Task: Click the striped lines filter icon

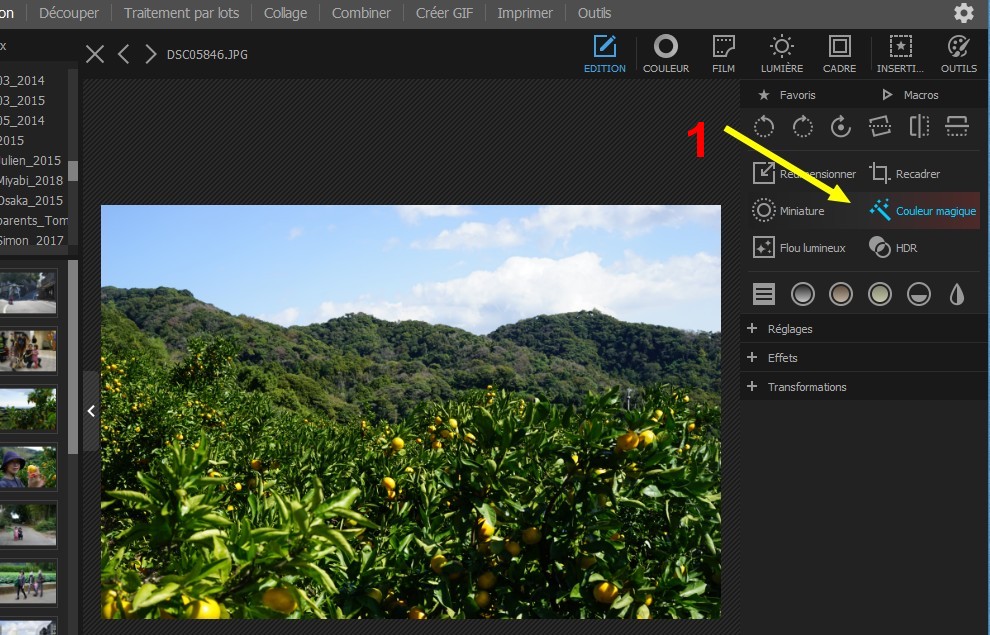Action: (x=763, y=294)
